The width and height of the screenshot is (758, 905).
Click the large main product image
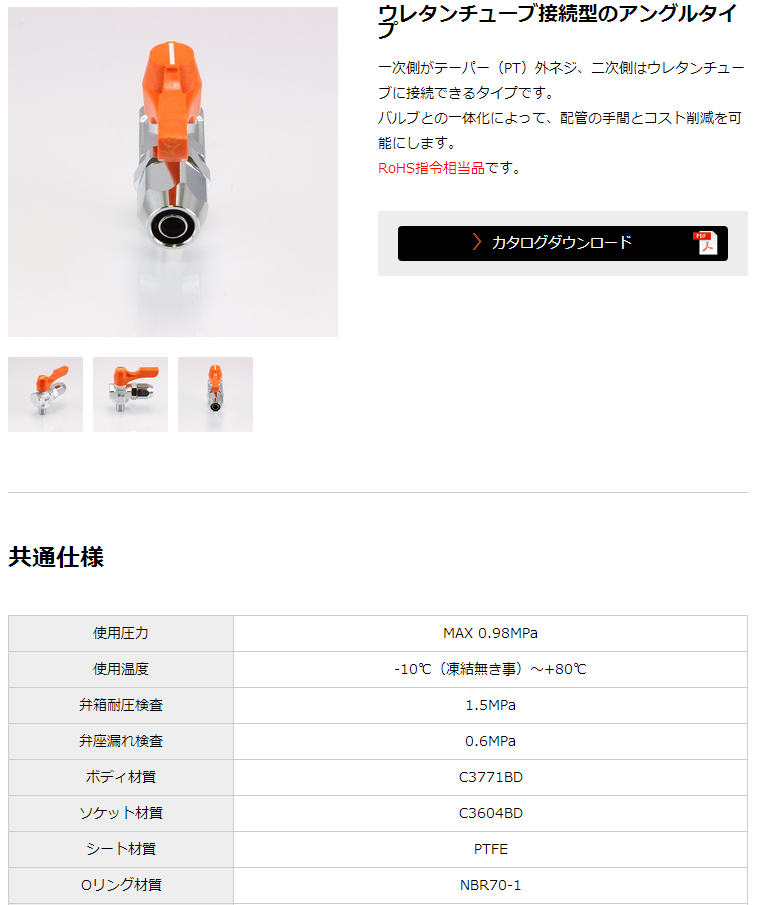[x=173, y=172]
